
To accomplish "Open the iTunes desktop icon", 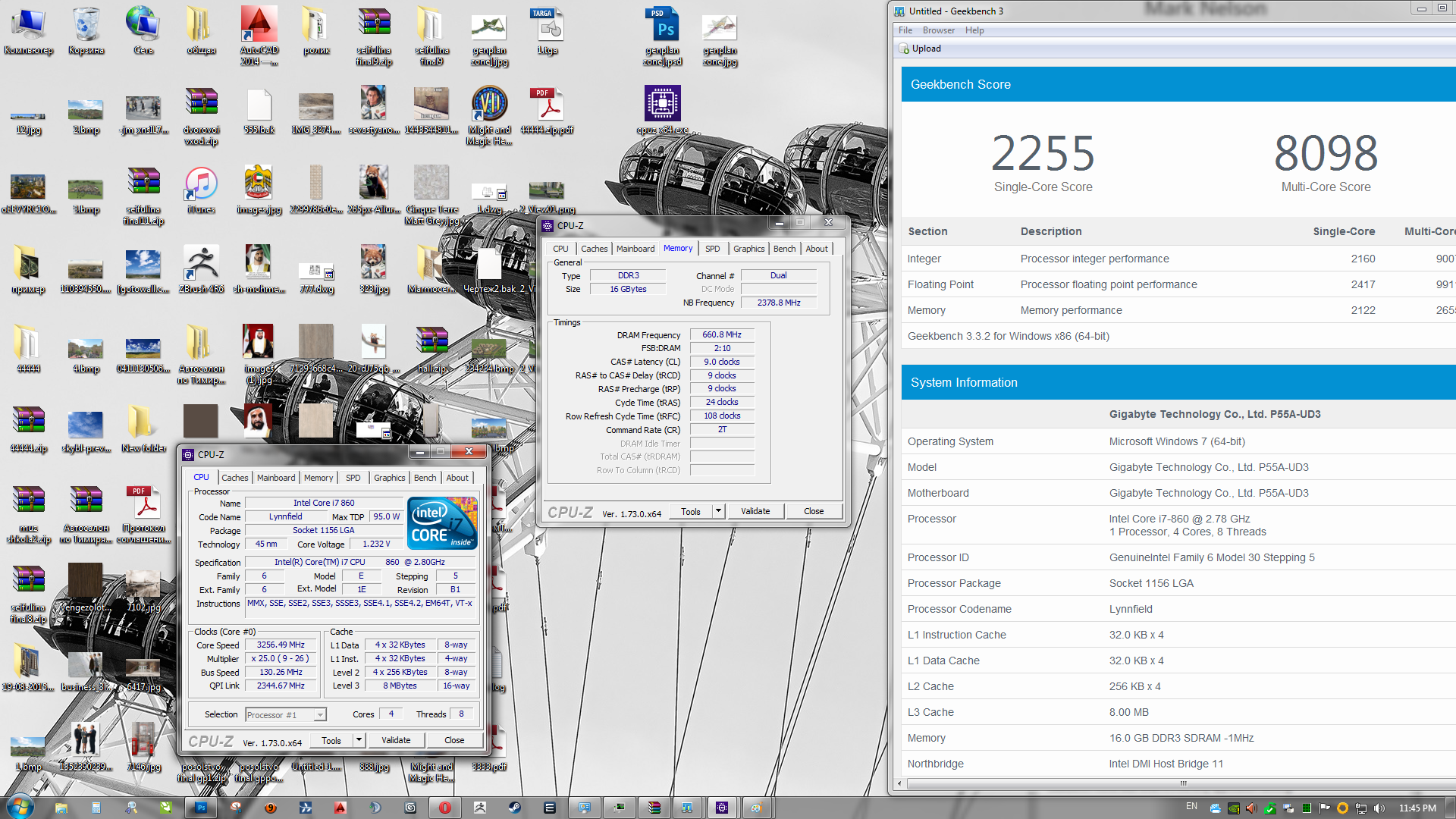I will point(201,191).
